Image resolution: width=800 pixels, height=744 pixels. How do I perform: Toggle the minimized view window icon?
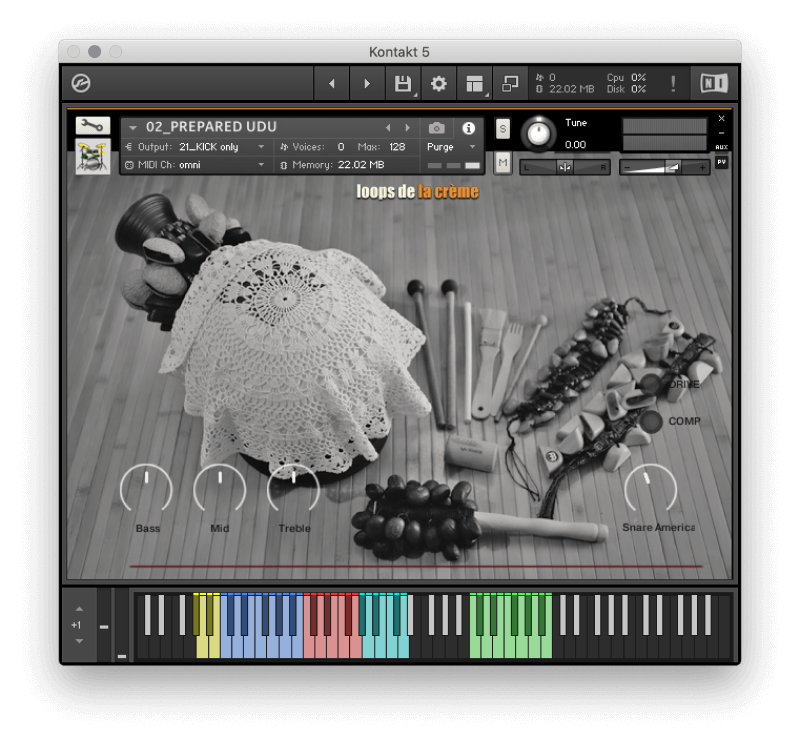pyautogui.click(x=510, y=83)
